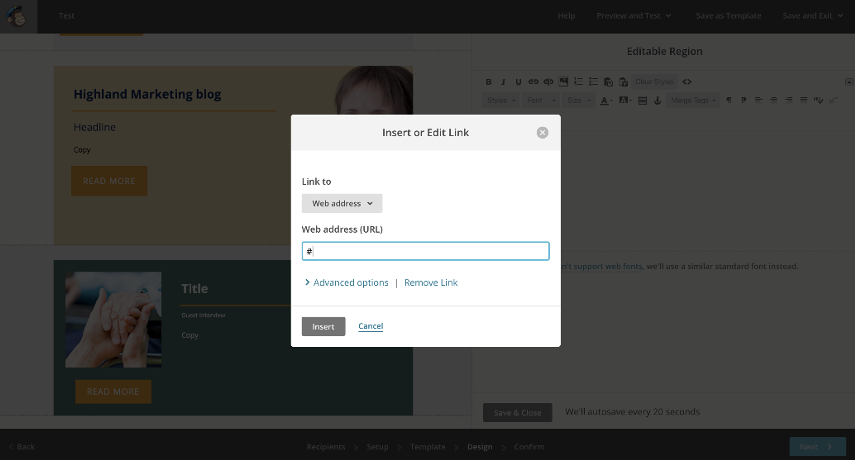
Task: Close the Insert or Edit Link dialog
Action: pos(542,132)
